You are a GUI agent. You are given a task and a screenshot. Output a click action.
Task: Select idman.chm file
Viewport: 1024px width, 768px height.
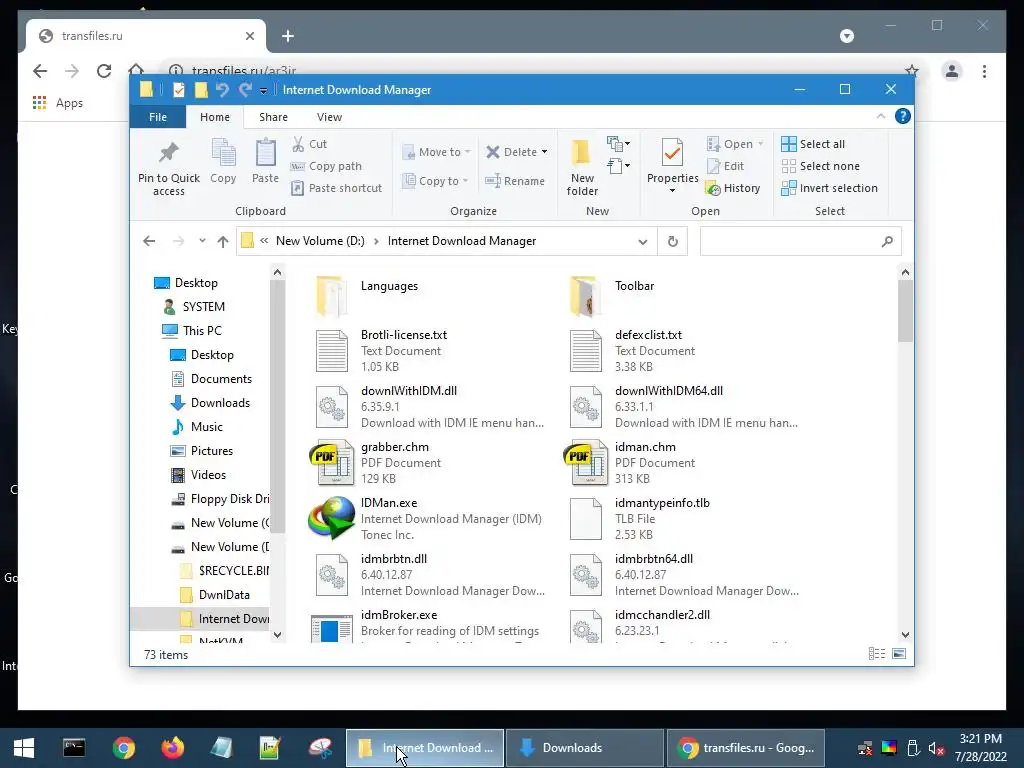tap(630, 463)
